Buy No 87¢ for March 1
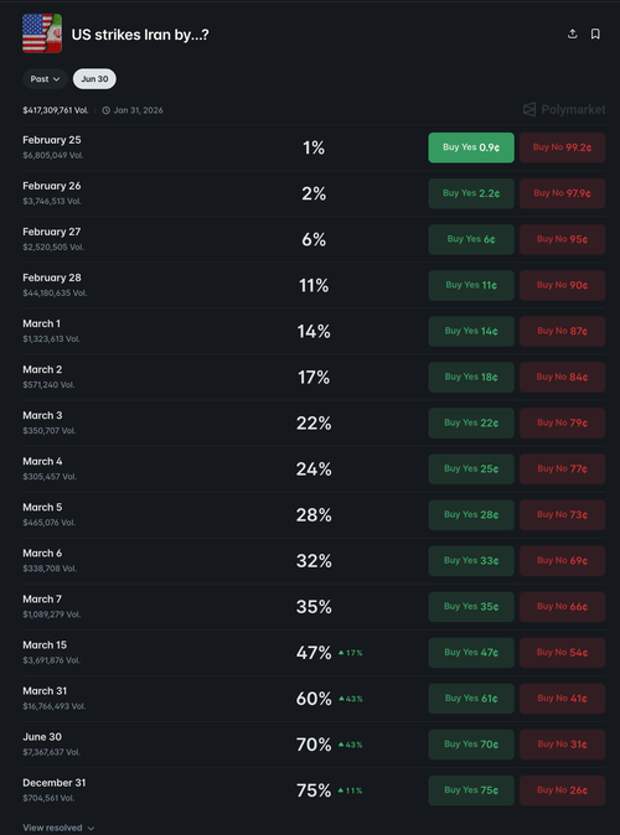 561,331
